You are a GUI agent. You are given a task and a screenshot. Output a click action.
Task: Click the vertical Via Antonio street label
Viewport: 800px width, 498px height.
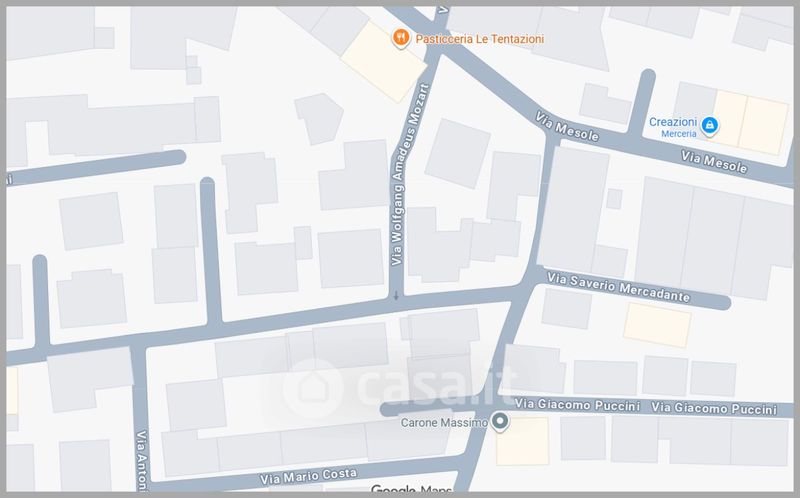142,461
